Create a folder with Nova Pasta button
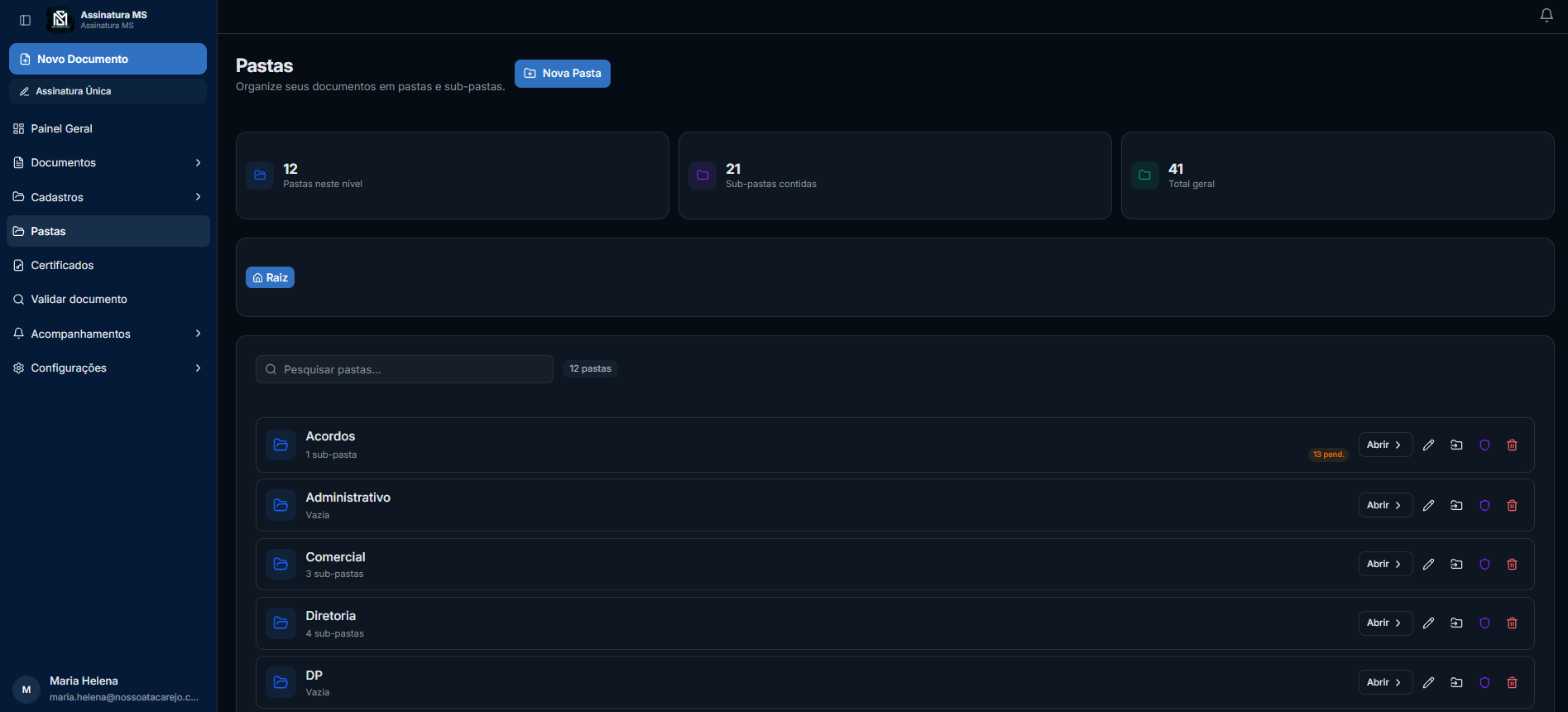 coord(563,73)
